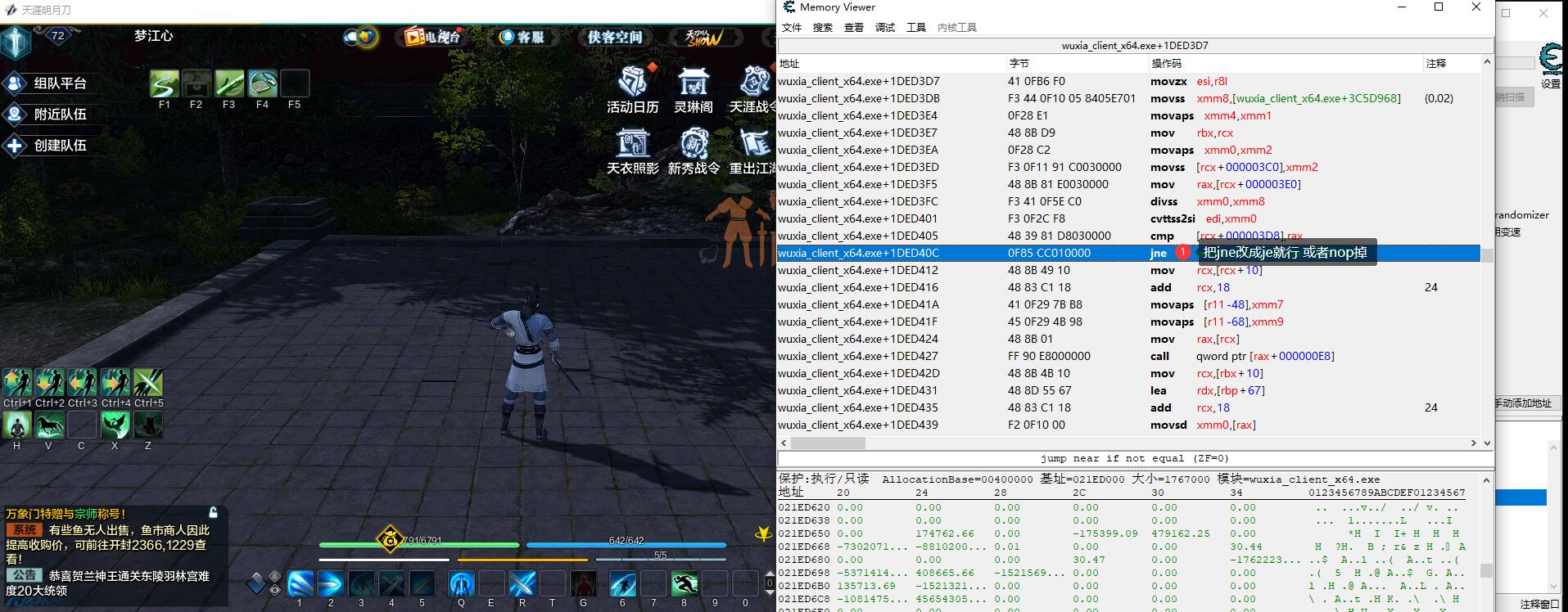Open 设置 in the Cheat Engine window

[1551, 83]
